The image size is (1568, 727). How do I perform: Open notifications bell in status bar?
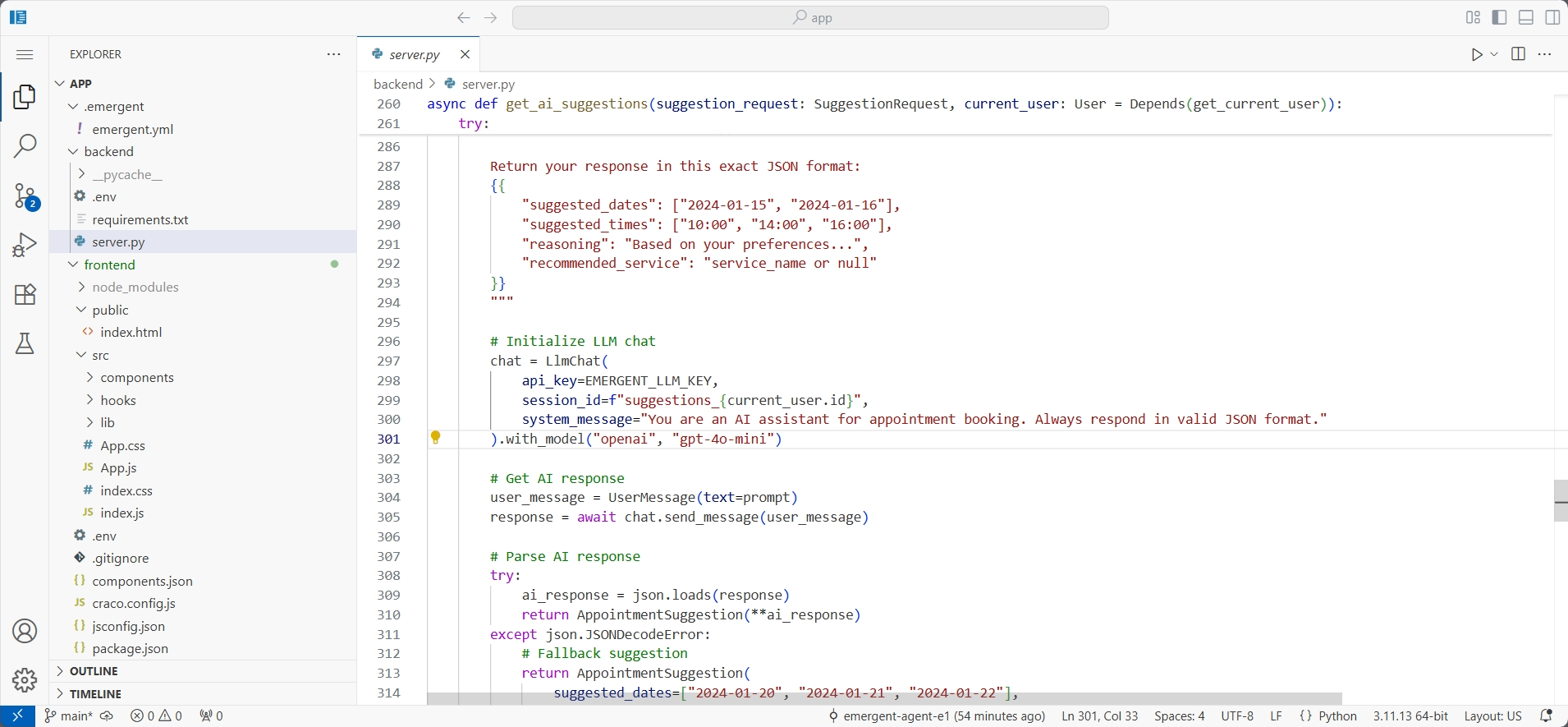click(1546, 716)
